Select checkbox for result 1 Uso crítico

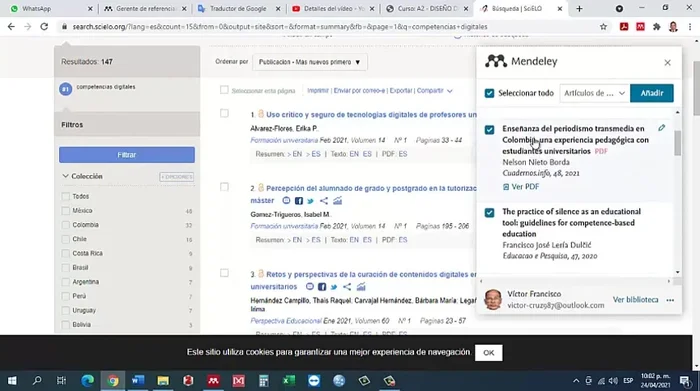(224, 113)
